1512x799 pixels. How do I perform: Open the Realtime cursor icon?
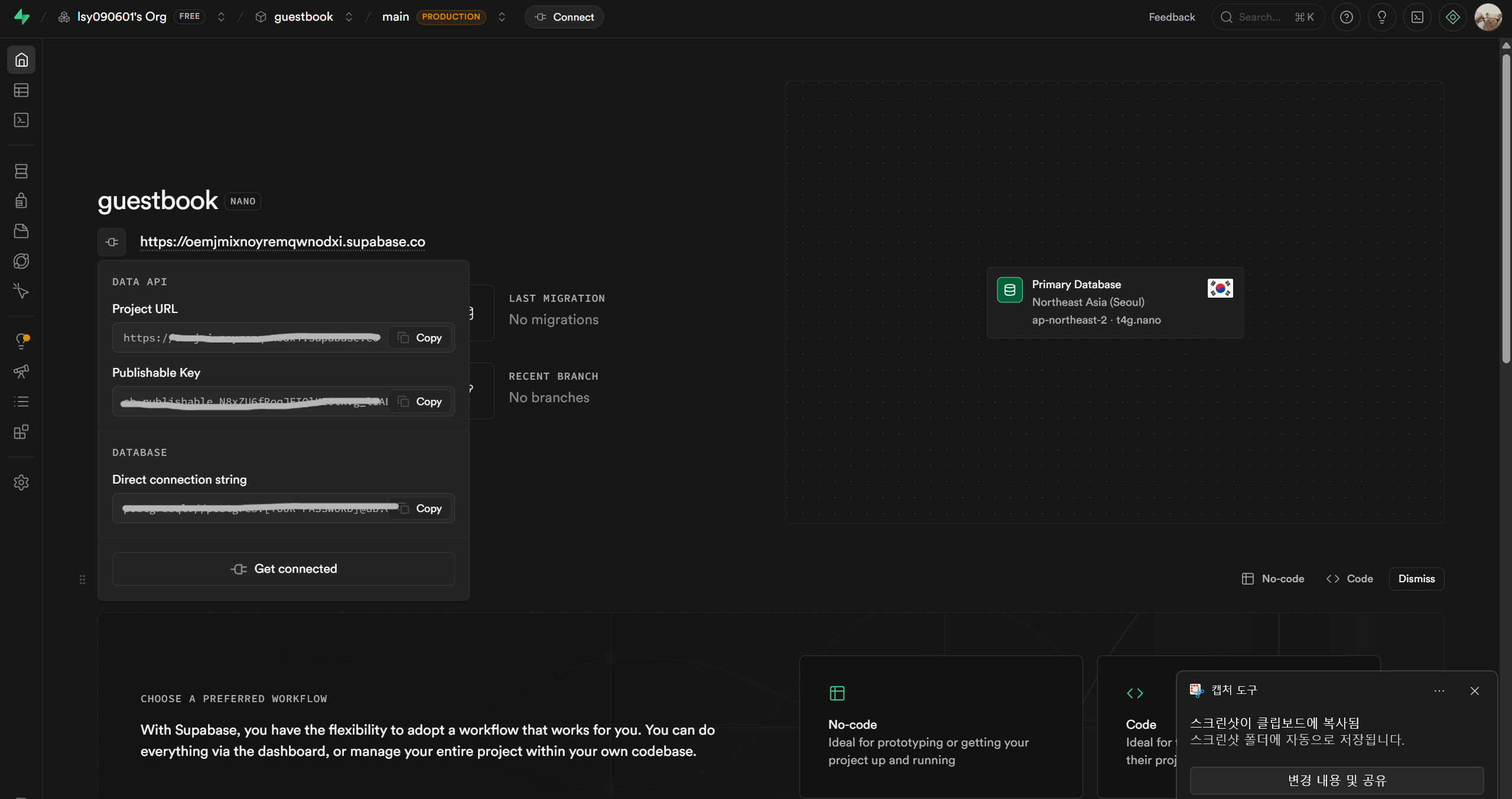21,291
